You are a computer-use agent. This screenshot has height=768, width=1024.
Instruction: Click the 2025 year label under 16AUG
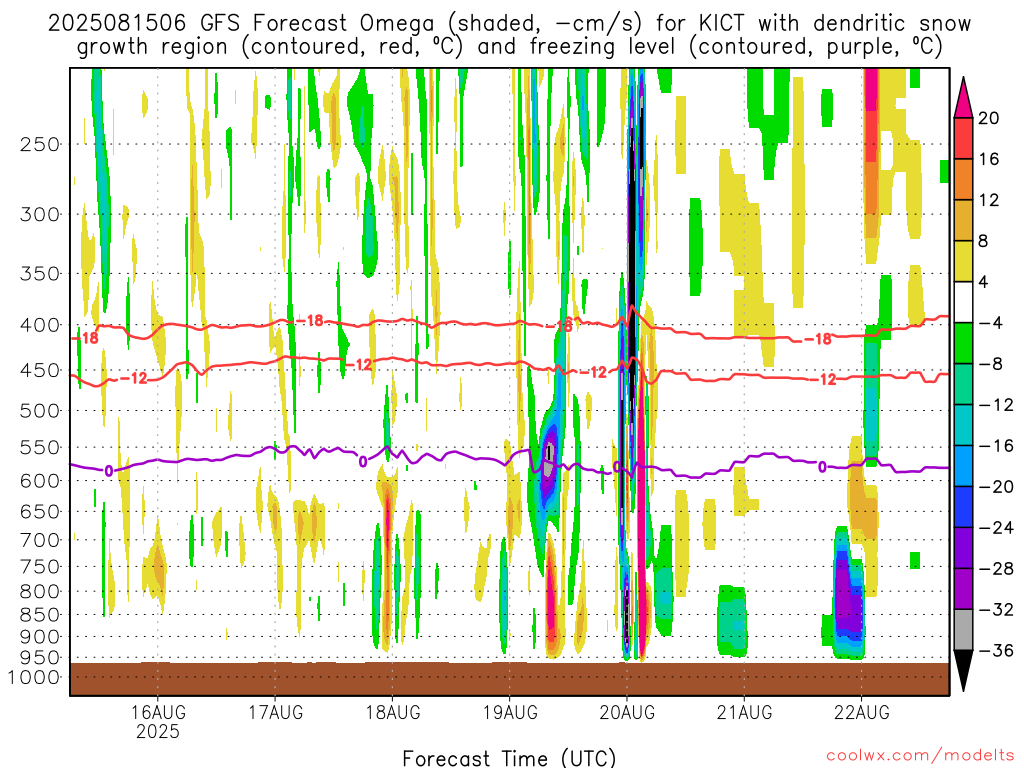(x=158, y=731)
